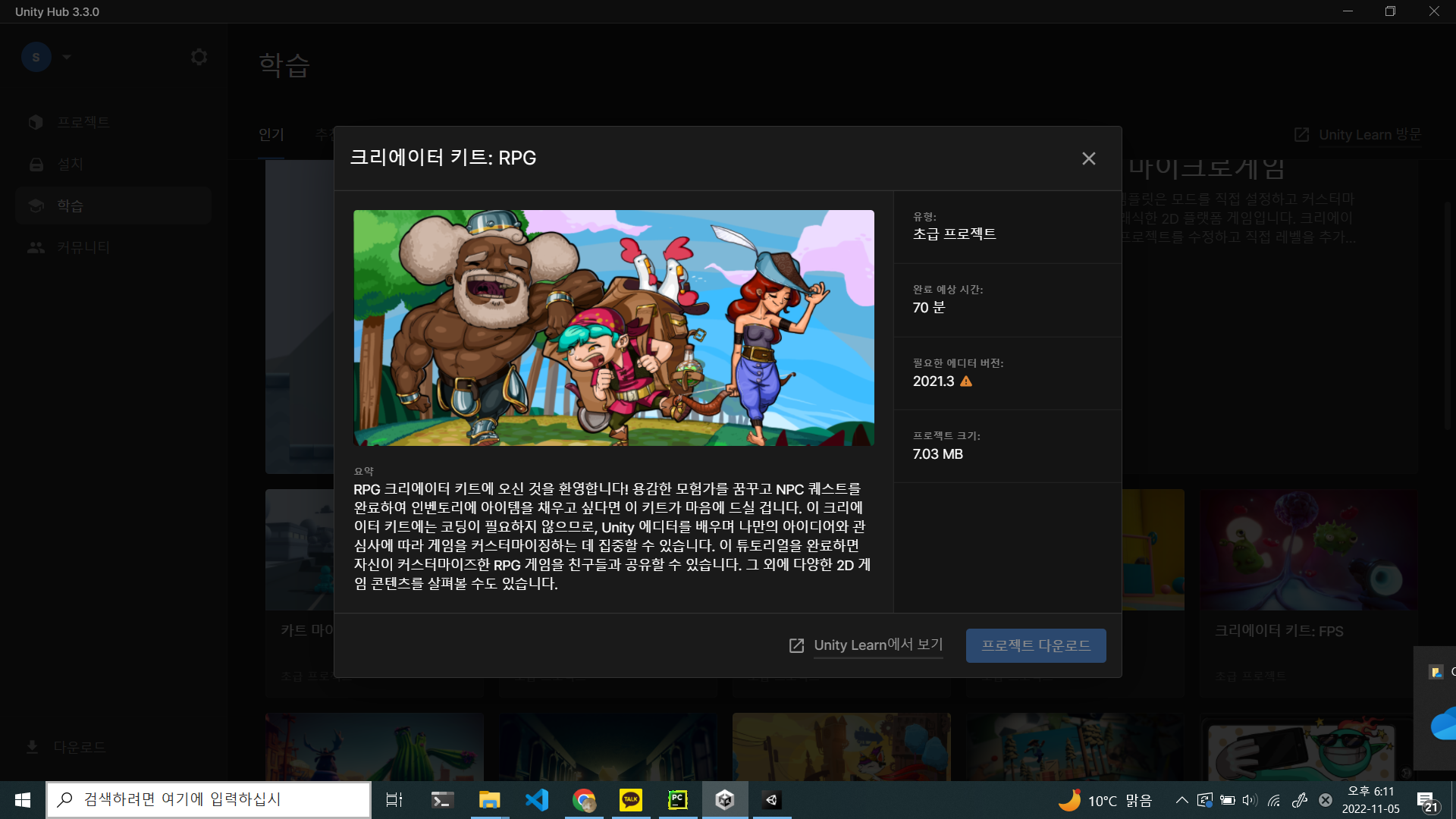Open Google Chrome from the taskbar

[x=584, y=800]
